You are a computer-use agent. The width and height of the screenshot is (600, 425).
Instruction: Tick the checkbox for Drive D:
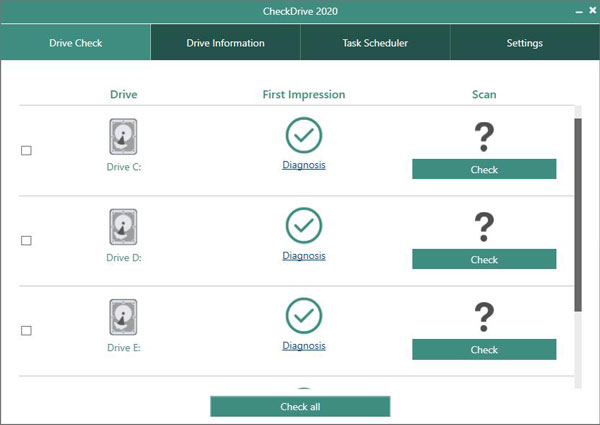(x=26, y=241)
